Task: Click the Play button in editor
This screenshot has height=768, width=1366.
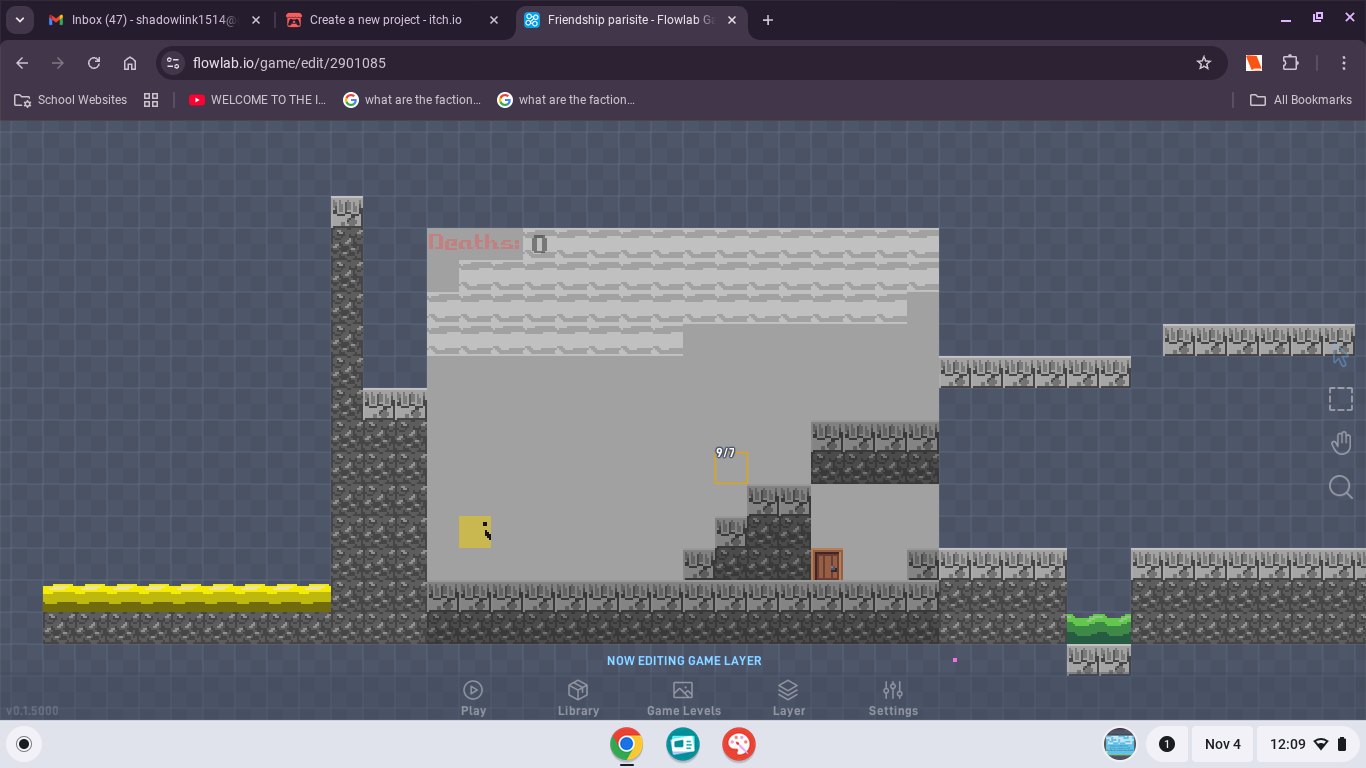Action: coord(473,698)
